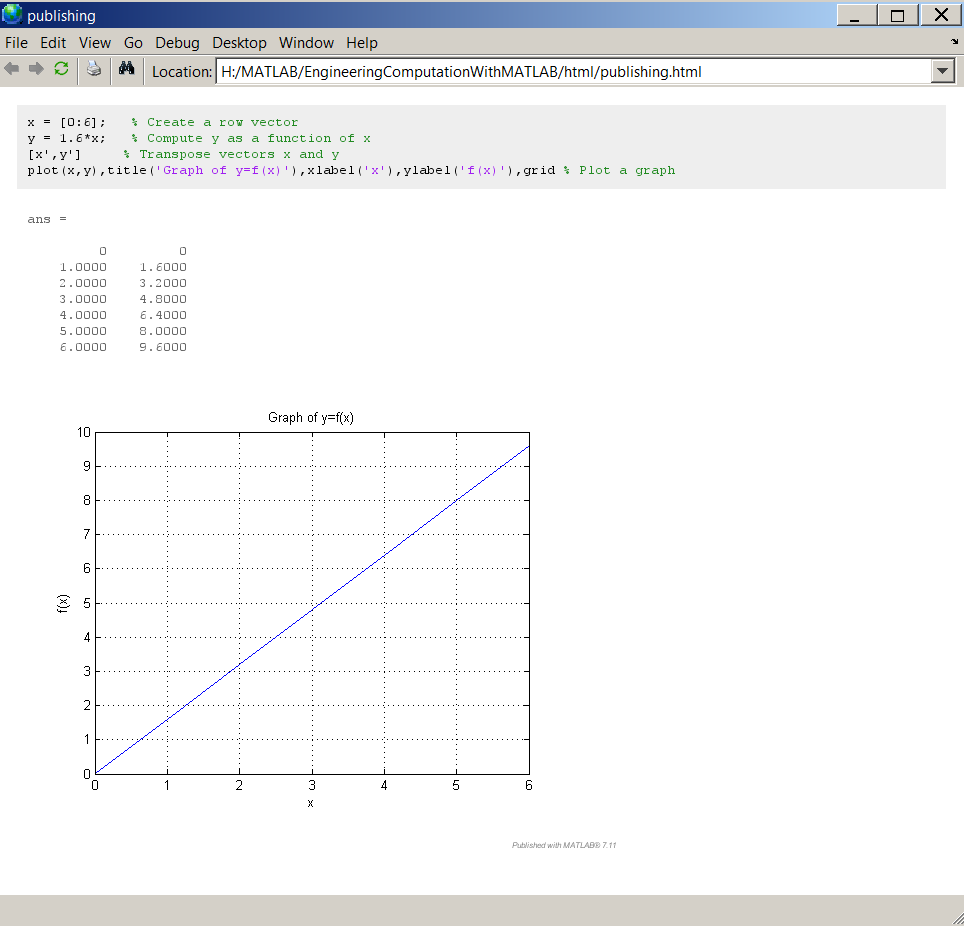964x926 pixels.
Task: Open the Go menu
Action: point(133,43)
